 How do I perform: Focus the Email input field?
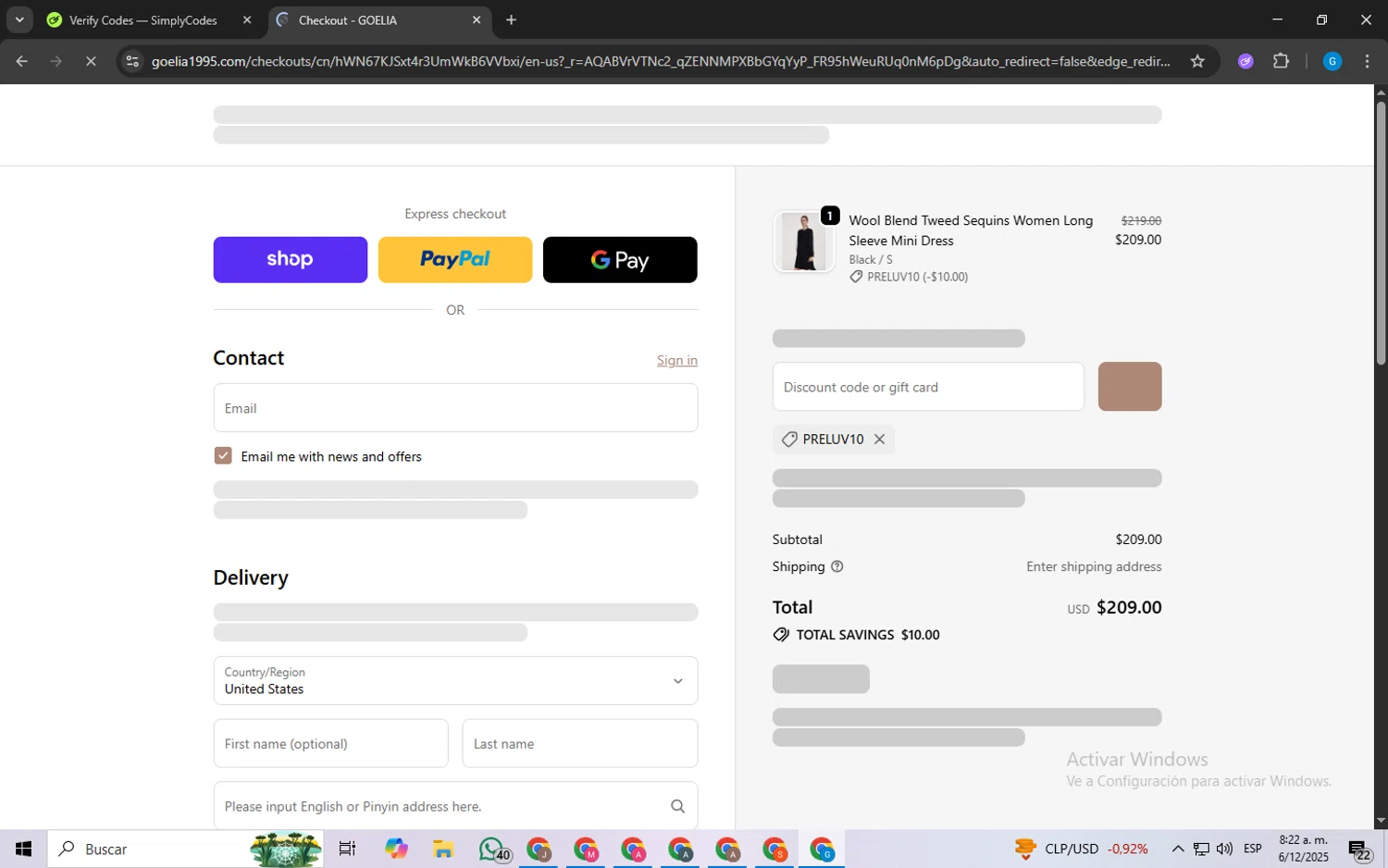point(455,408)
